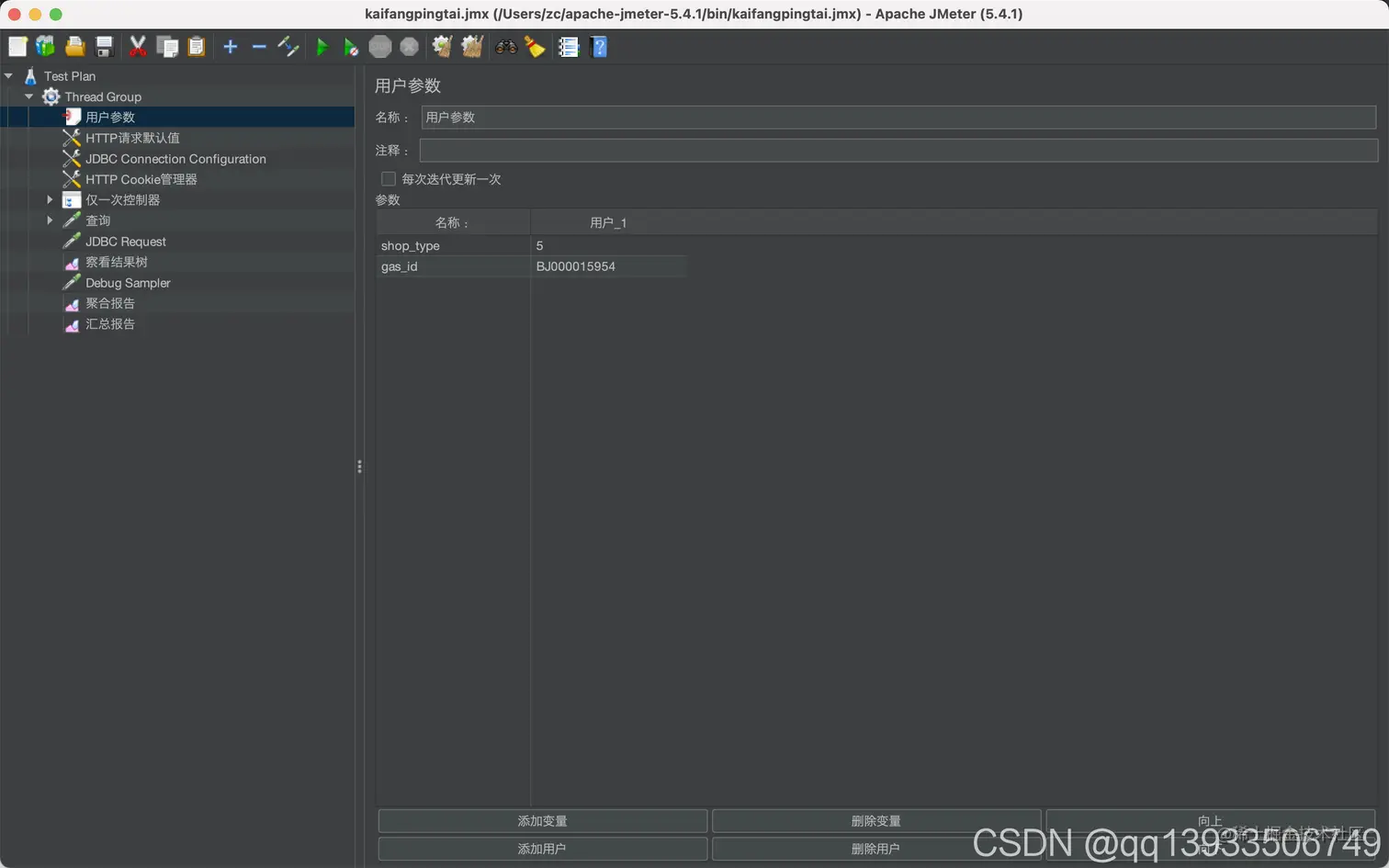Viewport: 1389px width, 868px height.
Task: Select 聚合报告 listener
Action: point(110,303)
